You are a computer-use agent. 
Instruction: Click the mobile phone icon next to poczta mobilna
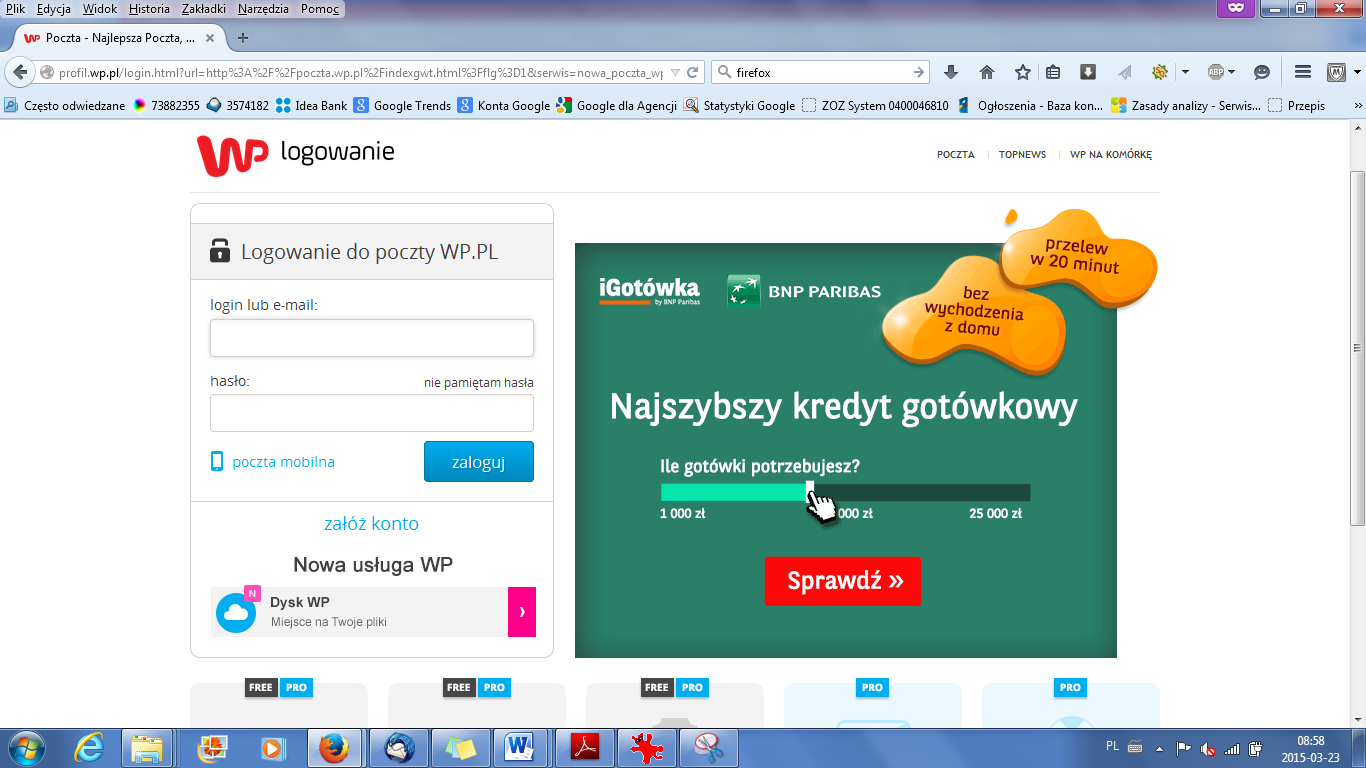(217, 461)
